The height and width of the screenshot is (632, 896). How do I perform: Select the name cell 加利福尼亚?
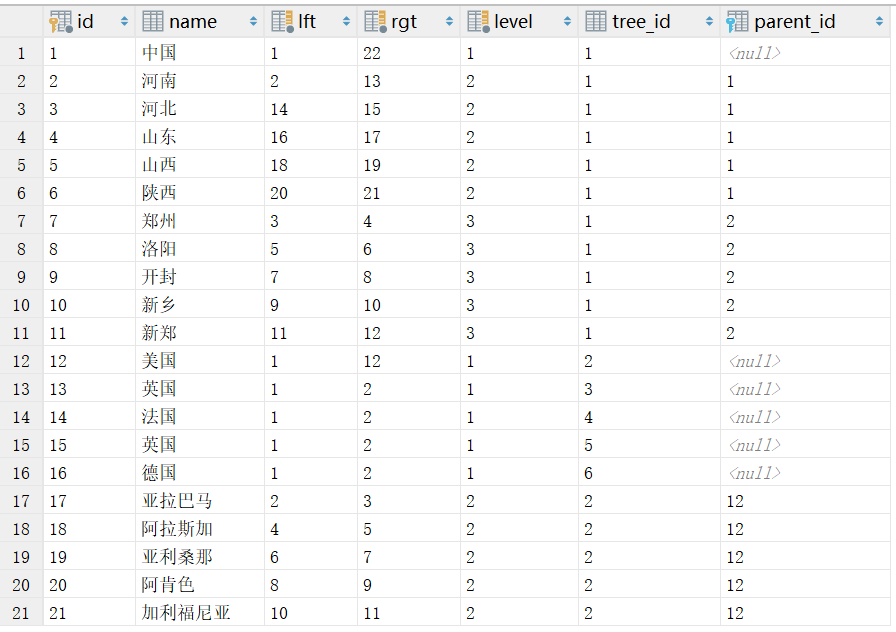click(x=199, y=613)
